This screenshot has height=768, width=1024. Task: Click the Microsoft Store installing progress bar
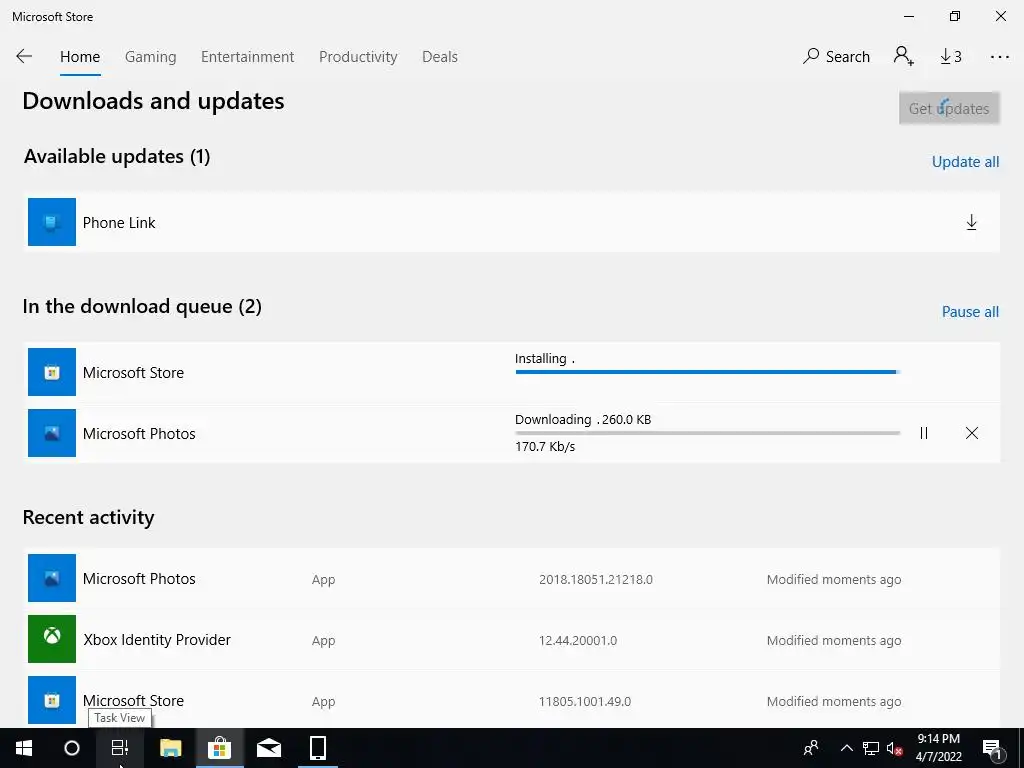pos(707,372)
